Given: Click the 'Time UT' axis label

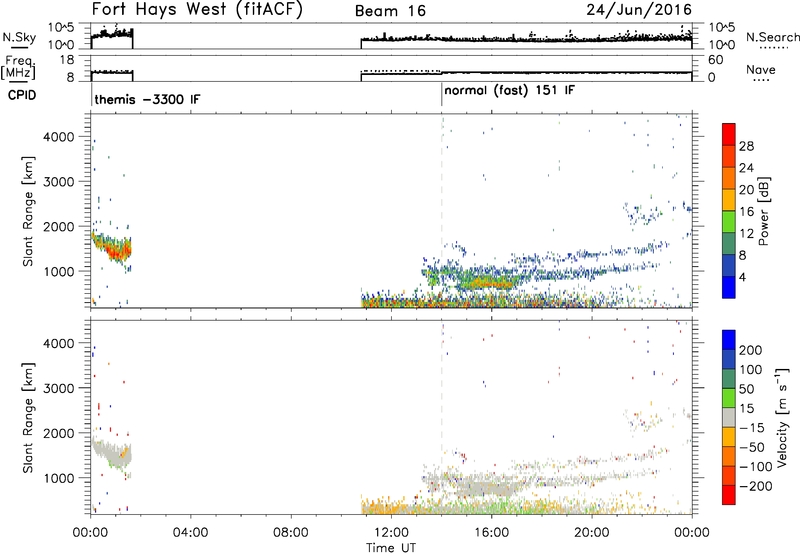Looking at the screenshot, I should 391,547.
